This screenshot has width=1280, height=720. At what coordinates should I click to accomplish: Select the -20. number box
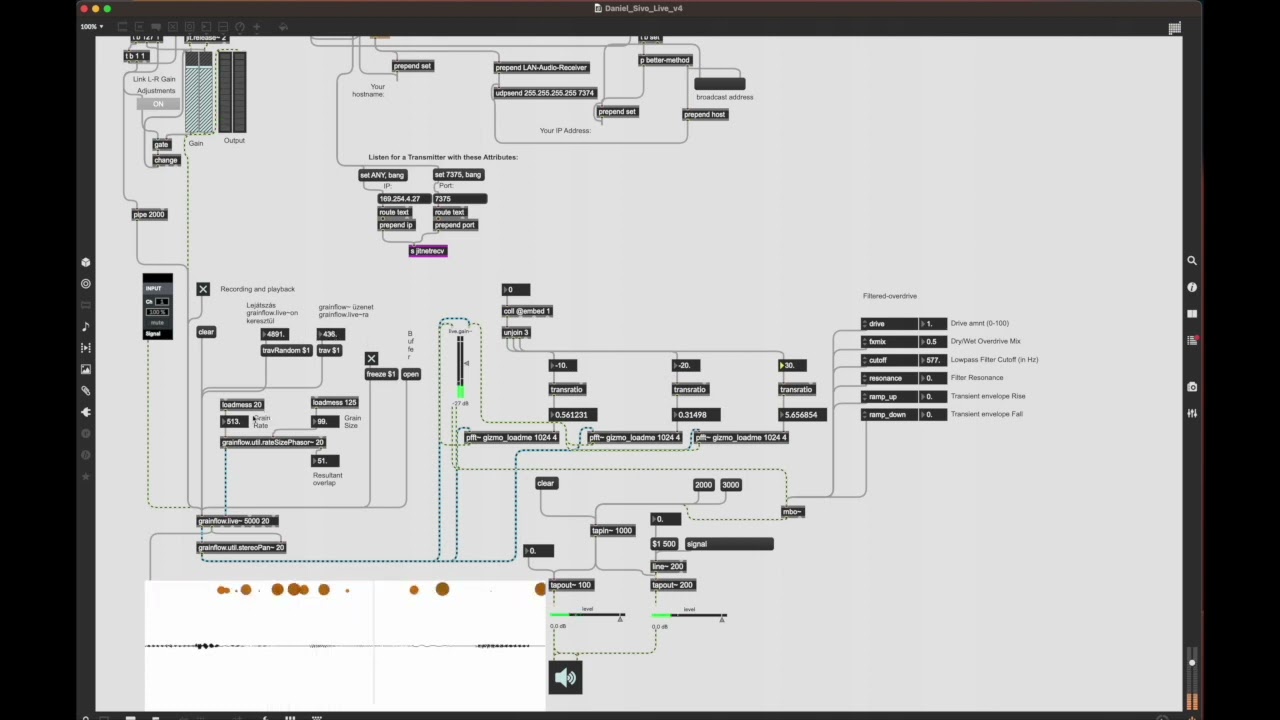pyautogui.click(x=686, y=366)
